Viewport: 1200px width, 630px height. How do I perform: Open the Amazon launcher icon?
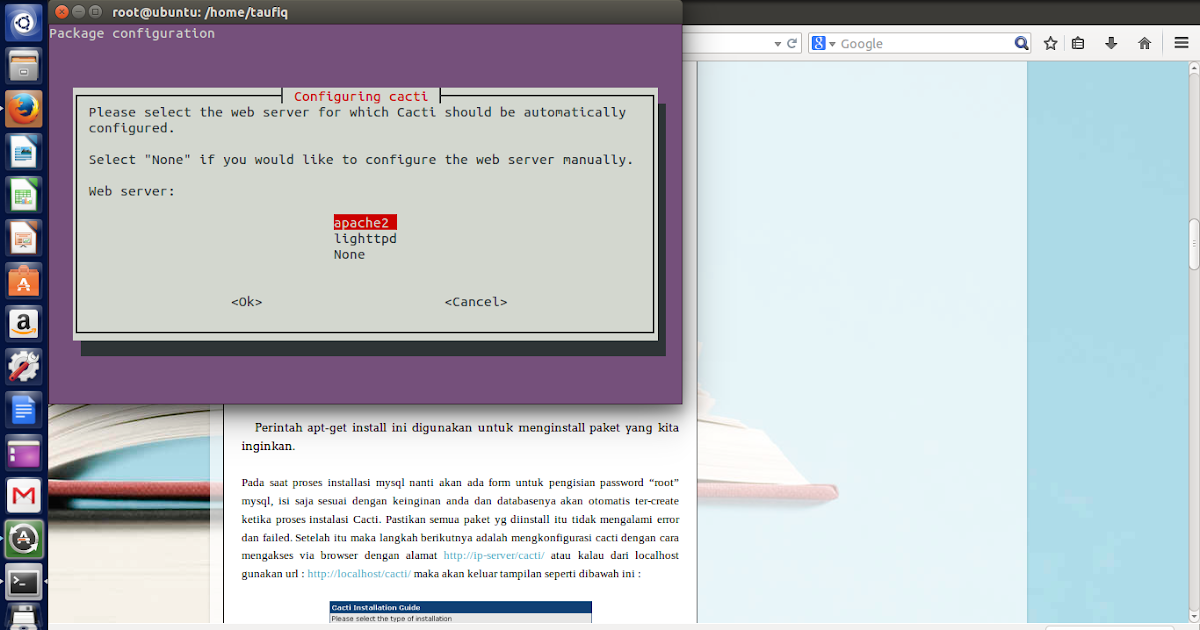click(23, 324)
